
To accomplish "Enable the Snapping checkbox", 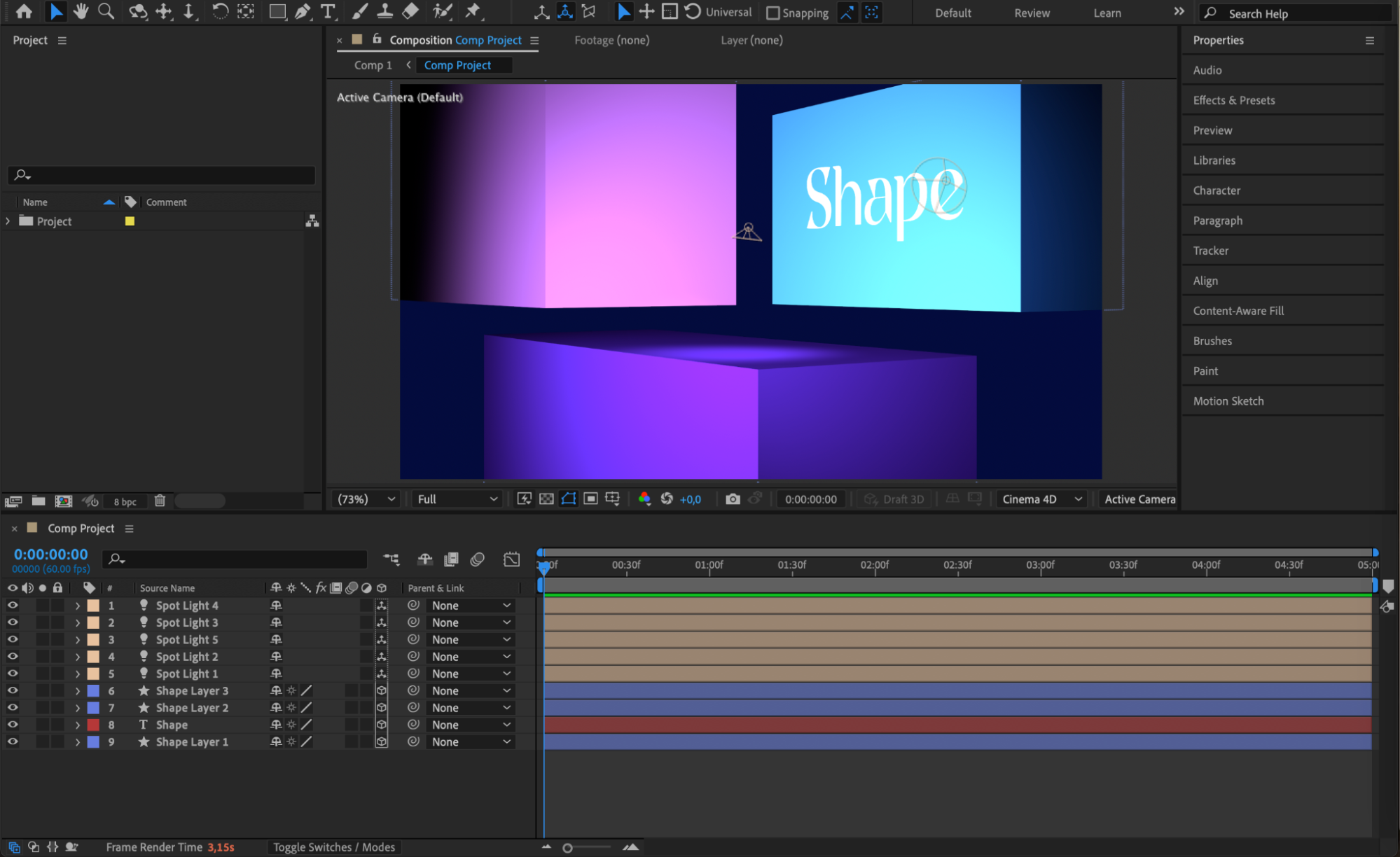I will [773, 13].
